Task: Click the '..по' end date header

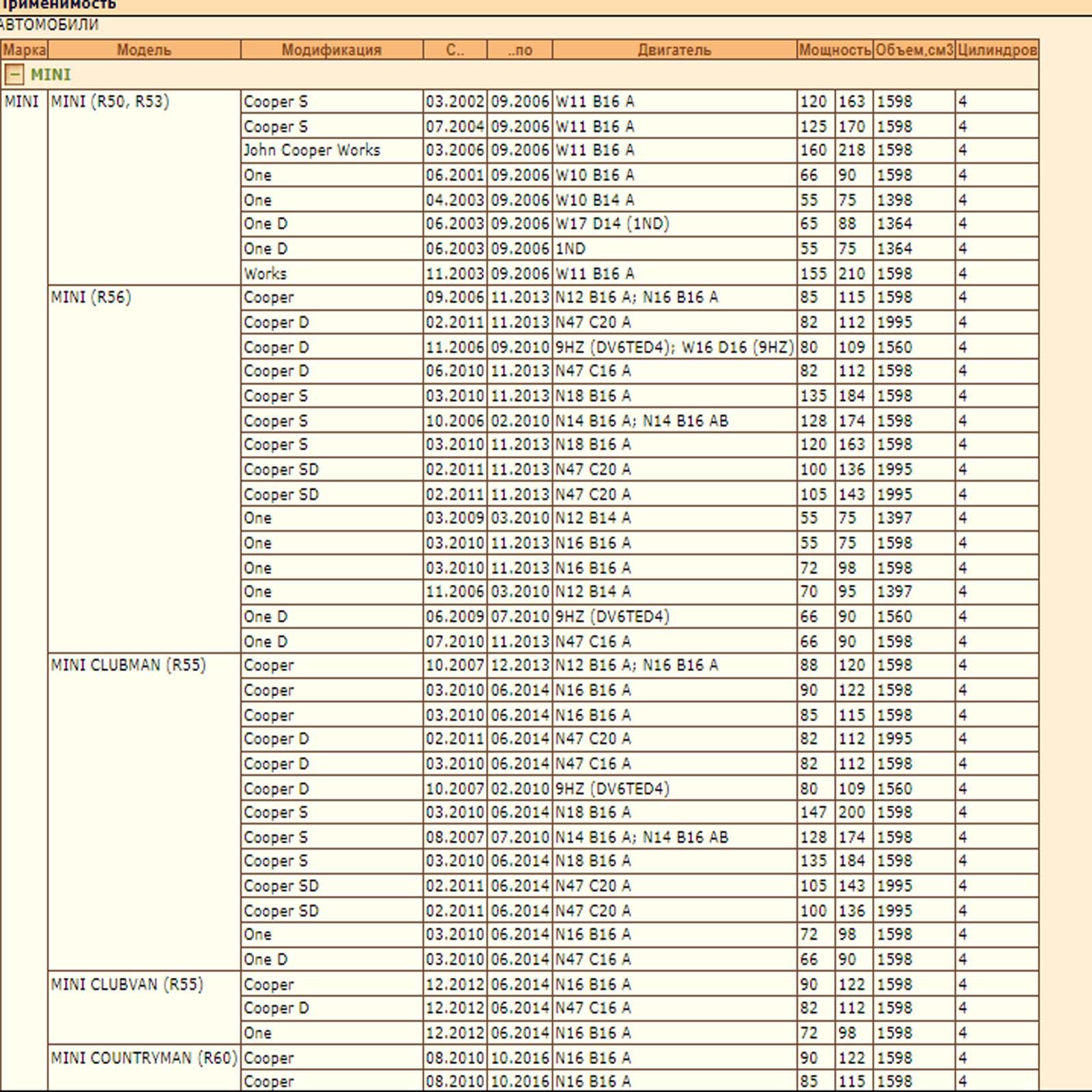Action: tap(519, 50)
